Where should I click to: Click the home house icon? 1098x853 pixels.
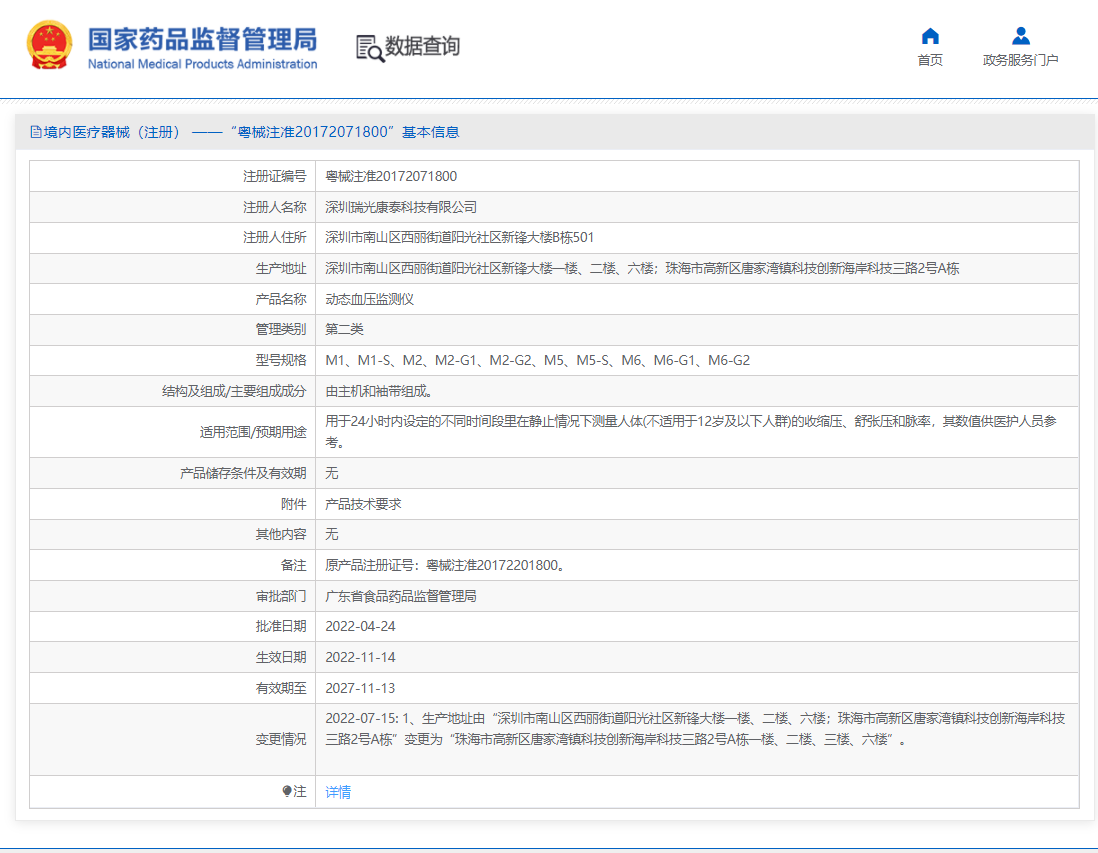pyautogui.click(x=930, y=37)
